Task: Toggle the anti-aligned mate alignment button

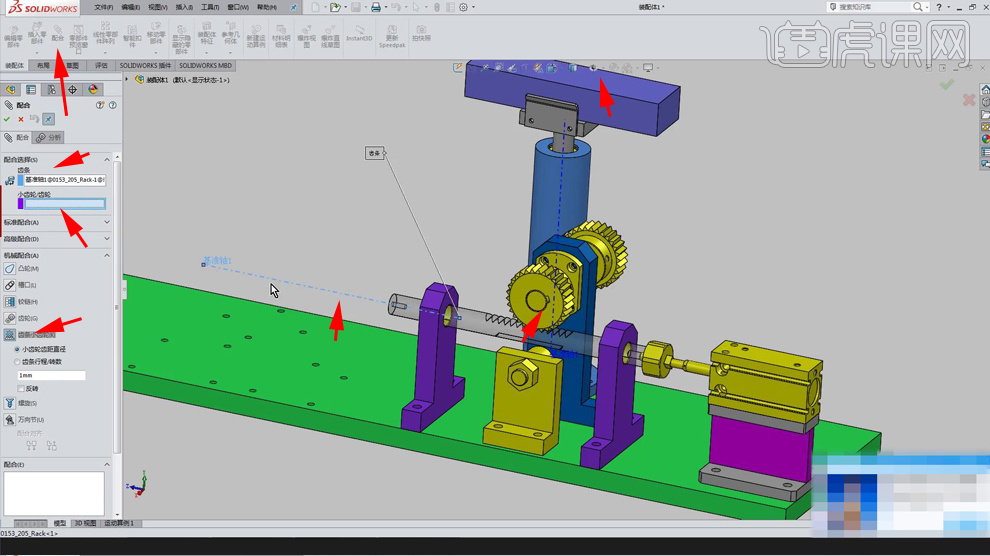Action: coord(52,446)
